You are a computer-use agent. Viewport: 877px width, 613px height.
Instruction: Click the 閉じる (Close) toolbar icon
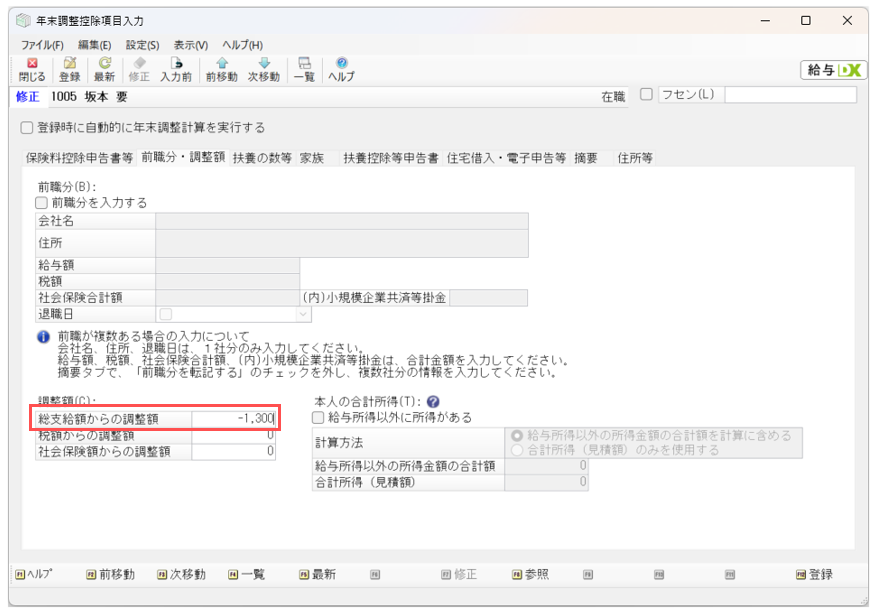coord(31,69)
